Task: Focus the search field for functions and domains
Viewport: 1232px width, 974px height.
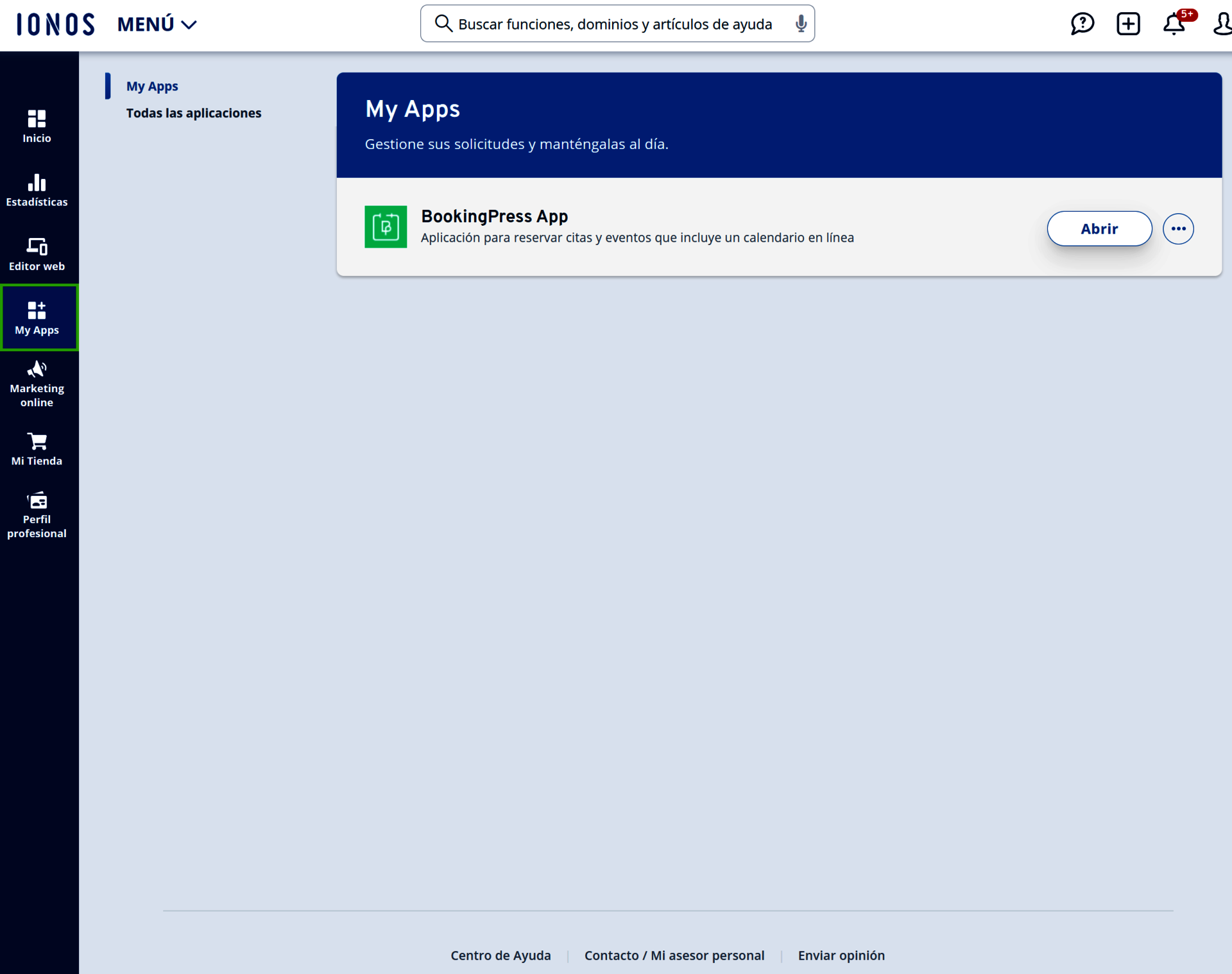Action: 617,24
